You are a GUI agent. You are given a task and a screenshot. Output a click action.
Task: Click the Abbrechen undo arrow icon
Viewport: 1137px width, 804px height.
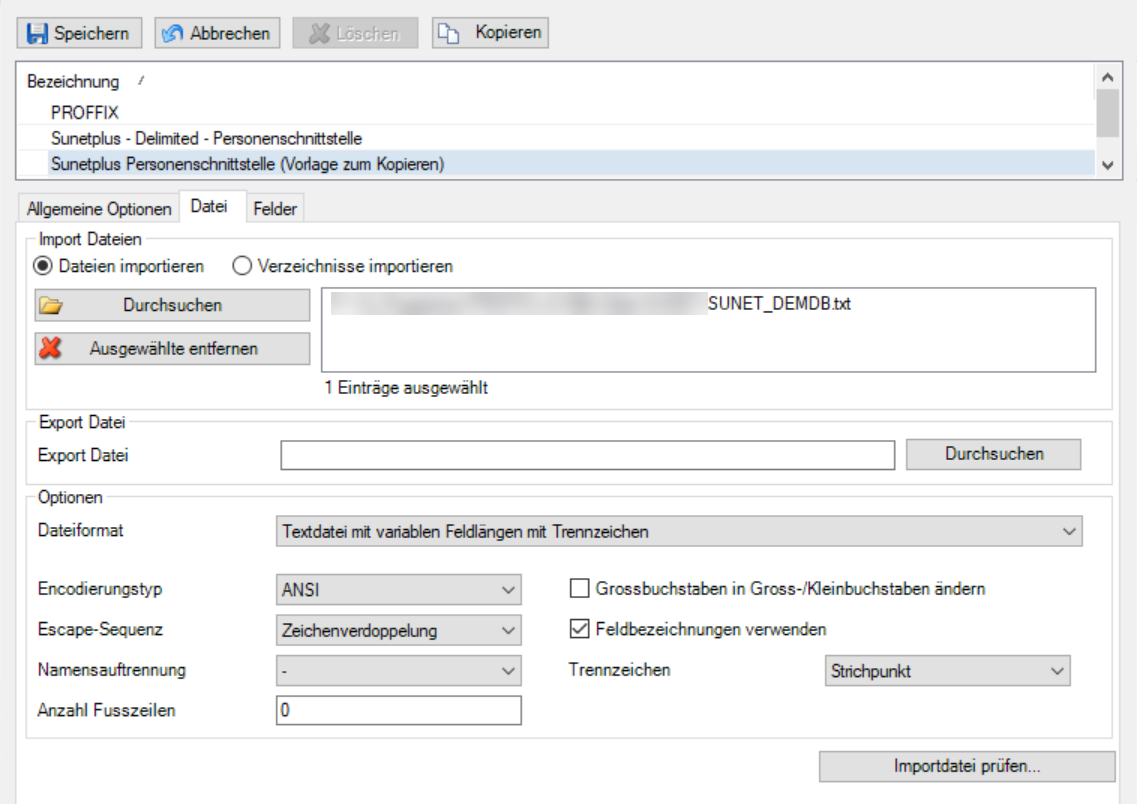tap(172, 33)
